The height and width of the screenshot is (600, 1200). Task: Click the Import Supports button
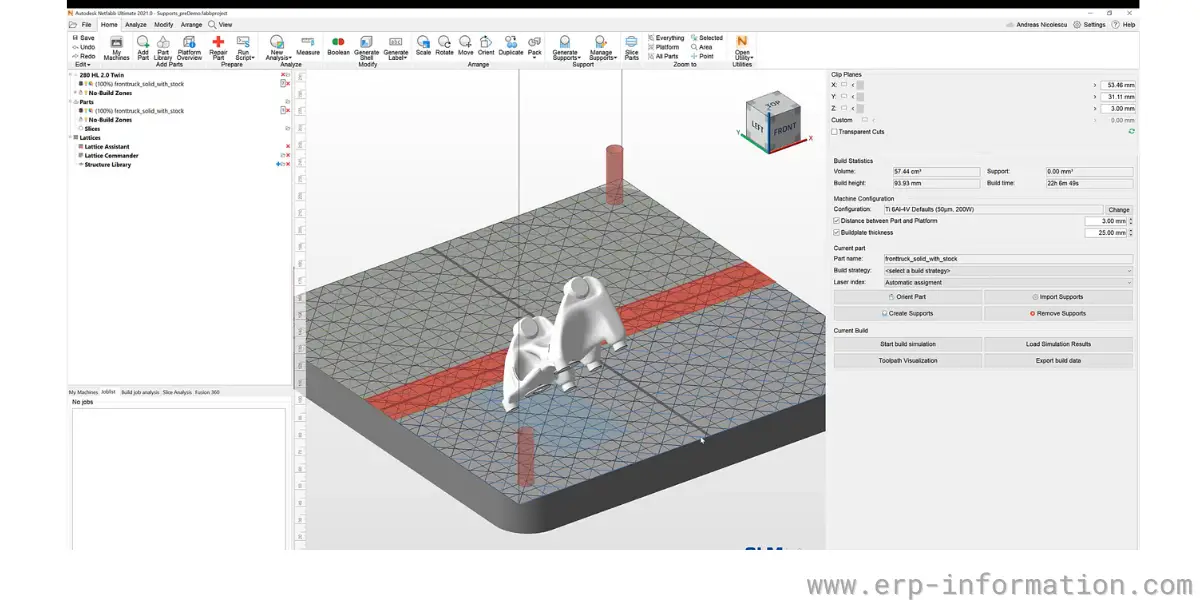click(x=1058, y=297)
